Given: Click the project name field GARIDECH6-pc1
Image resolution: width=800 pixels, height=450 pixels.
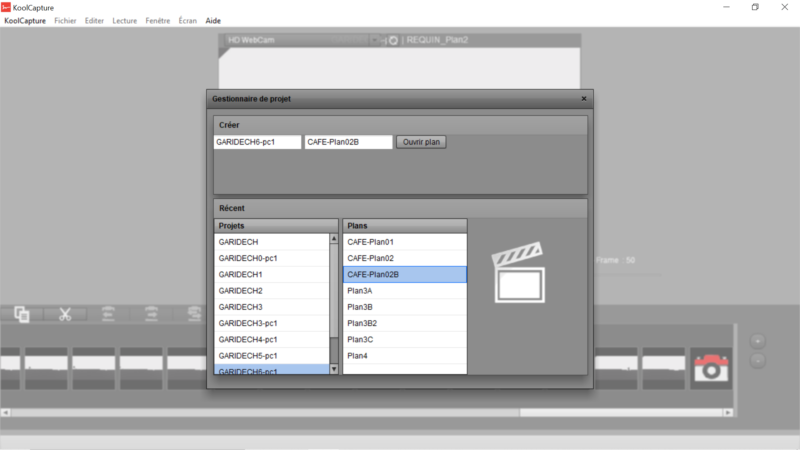Looking at the screenshot, I should [x=257, y=142].
